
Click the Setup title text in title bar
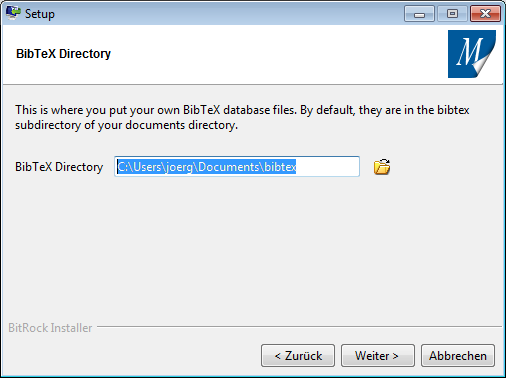[40, 14]
